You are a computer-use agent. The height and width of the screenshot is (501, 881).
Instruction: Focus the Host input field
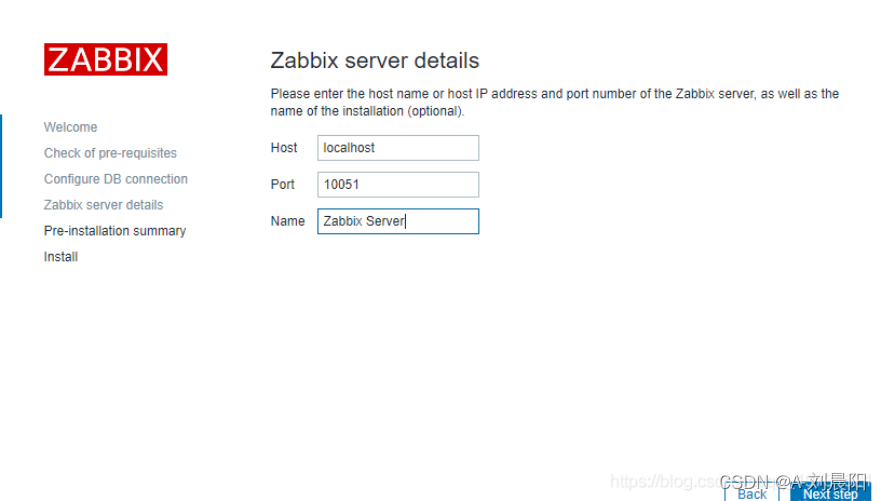tap(398, 148)
